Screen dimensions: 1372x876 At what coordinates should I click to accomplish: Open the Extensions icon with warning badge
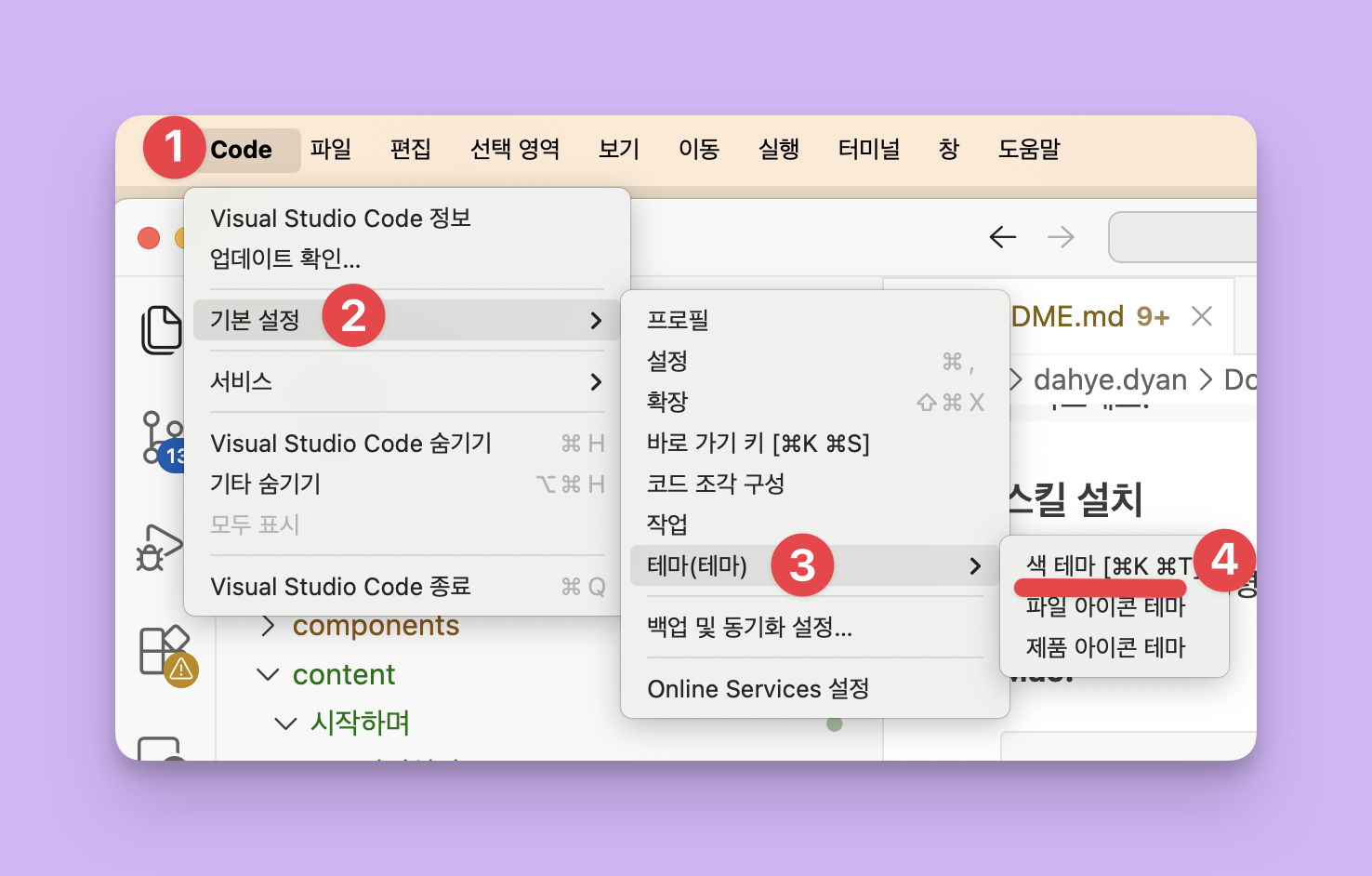[164, 652]
